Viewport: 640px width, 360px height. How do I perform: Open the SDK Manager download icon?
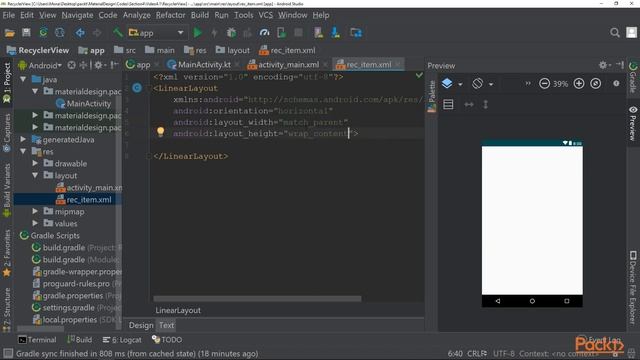[x=336, y=33]
